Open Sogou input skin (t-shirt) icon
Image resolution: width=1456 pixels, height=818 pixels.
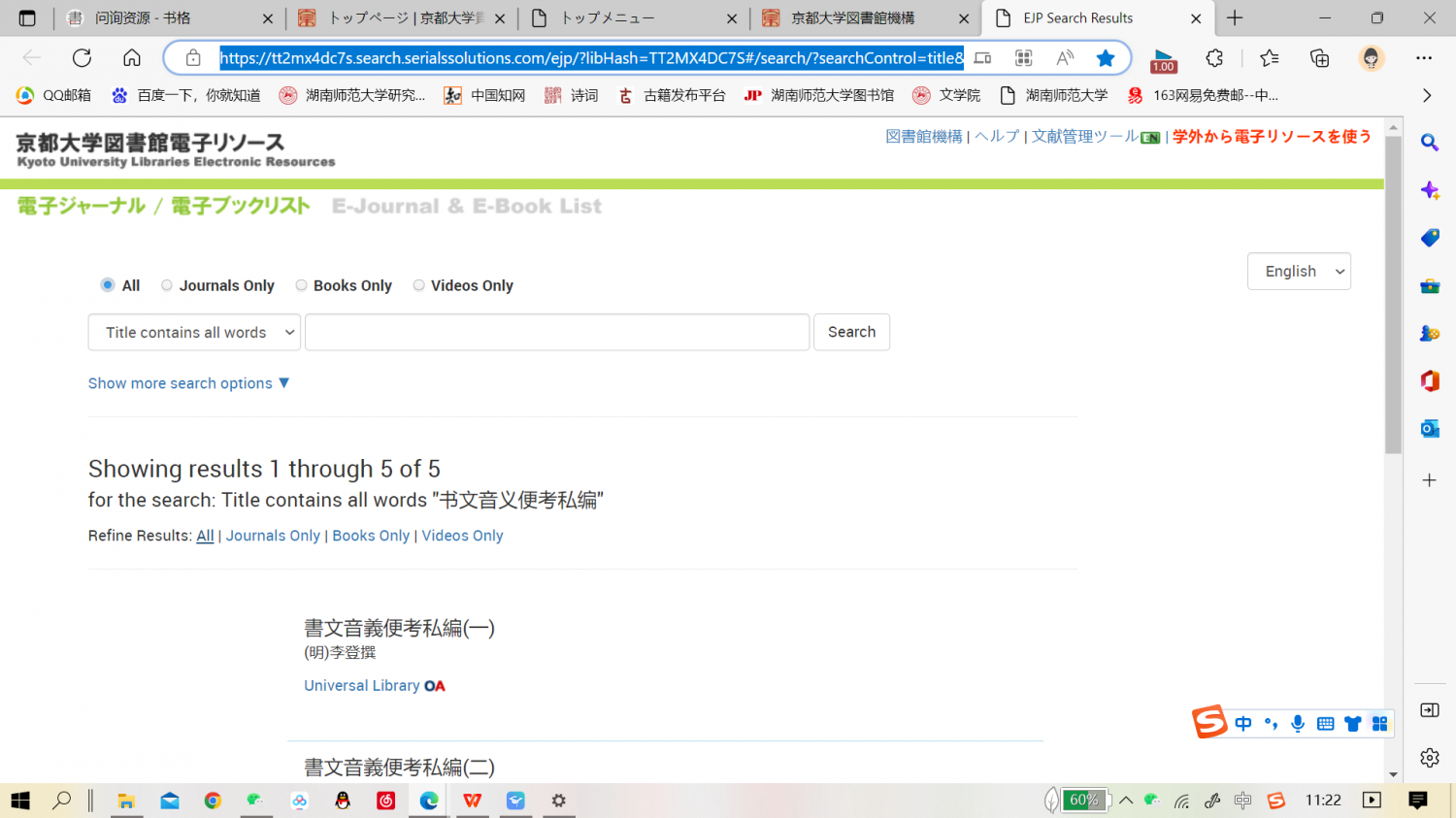tap(1352, 723)
